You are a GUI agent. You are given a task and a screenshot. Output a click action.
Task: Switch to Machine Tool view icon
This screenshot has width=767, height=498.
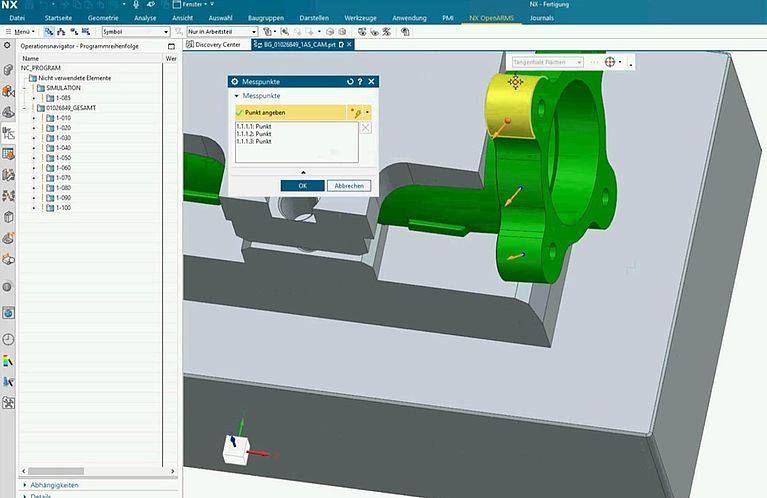(61, 32)
